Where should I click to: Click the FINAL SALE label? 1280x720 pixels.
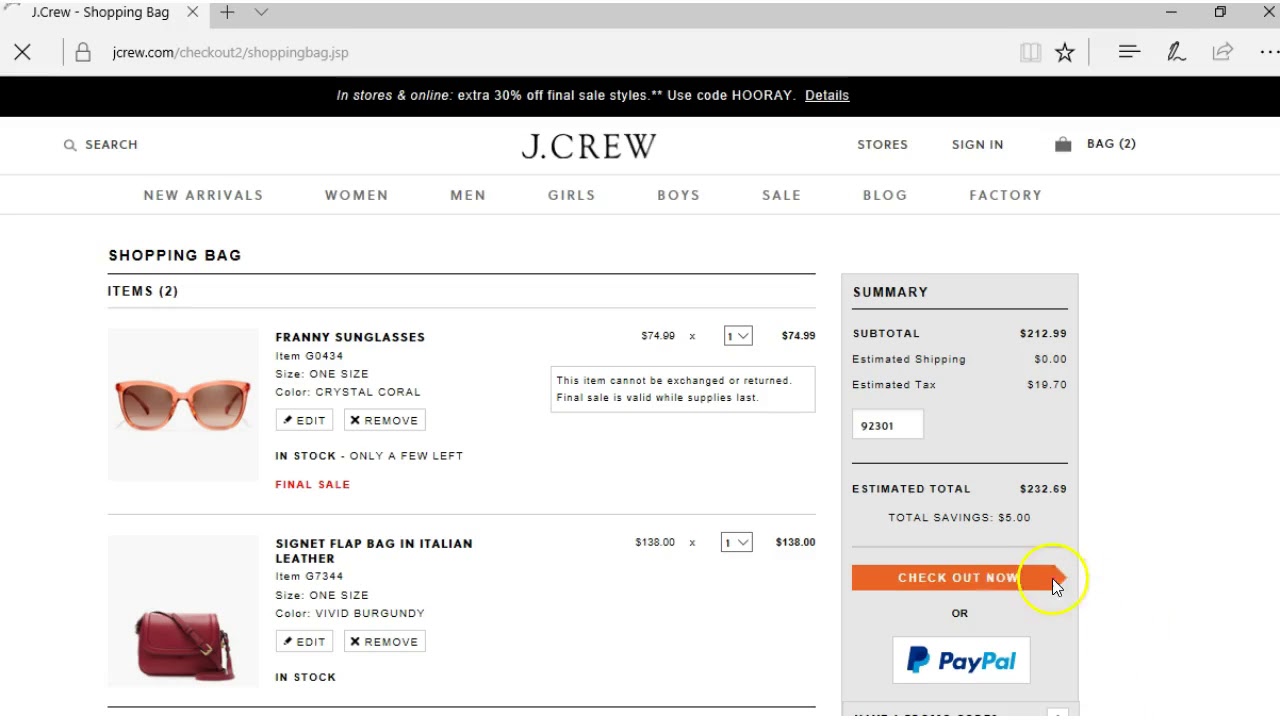(313, 484)
